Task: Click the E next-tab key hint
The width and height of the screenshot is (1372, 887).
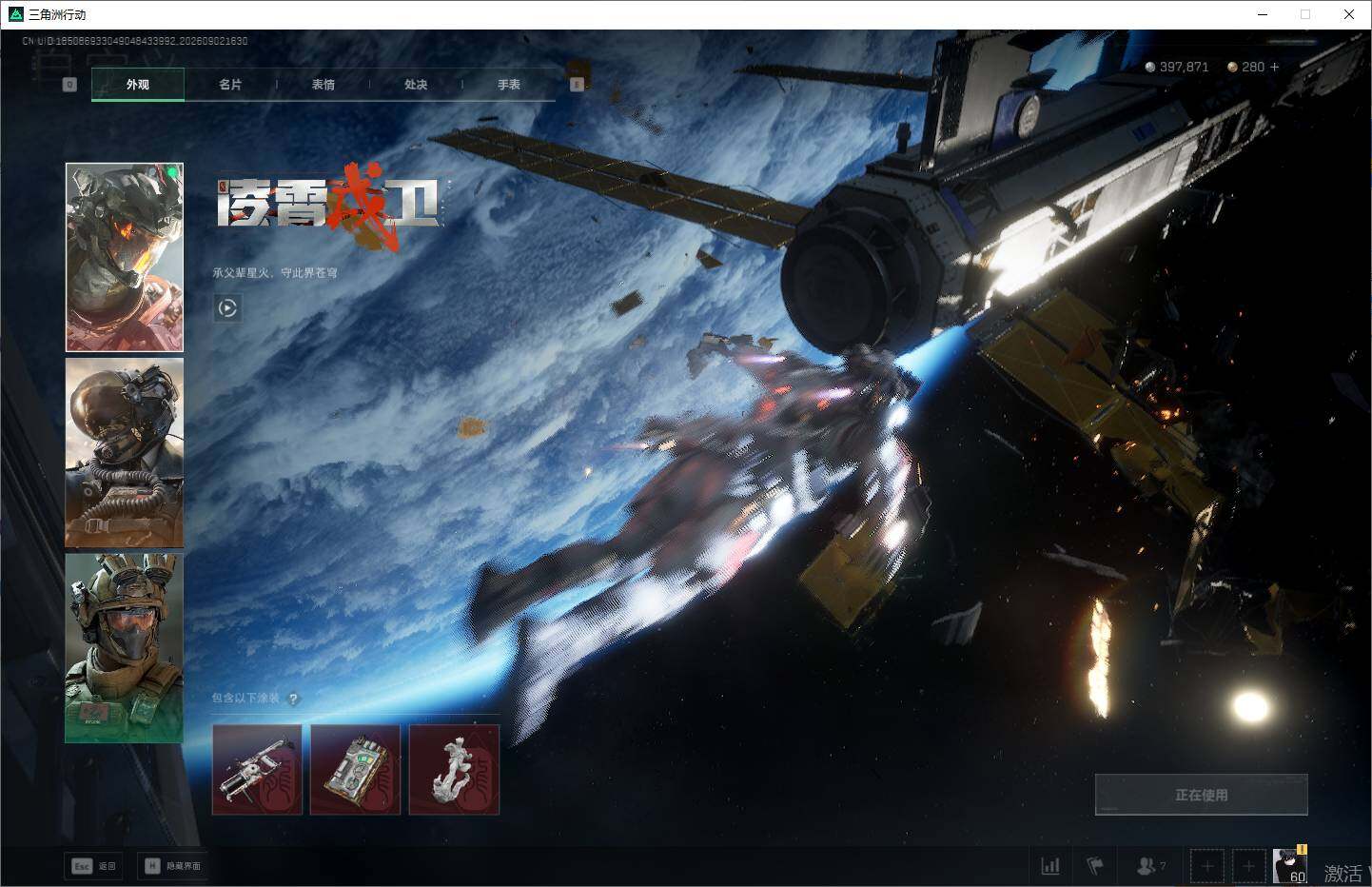Action: coord(576,85)
